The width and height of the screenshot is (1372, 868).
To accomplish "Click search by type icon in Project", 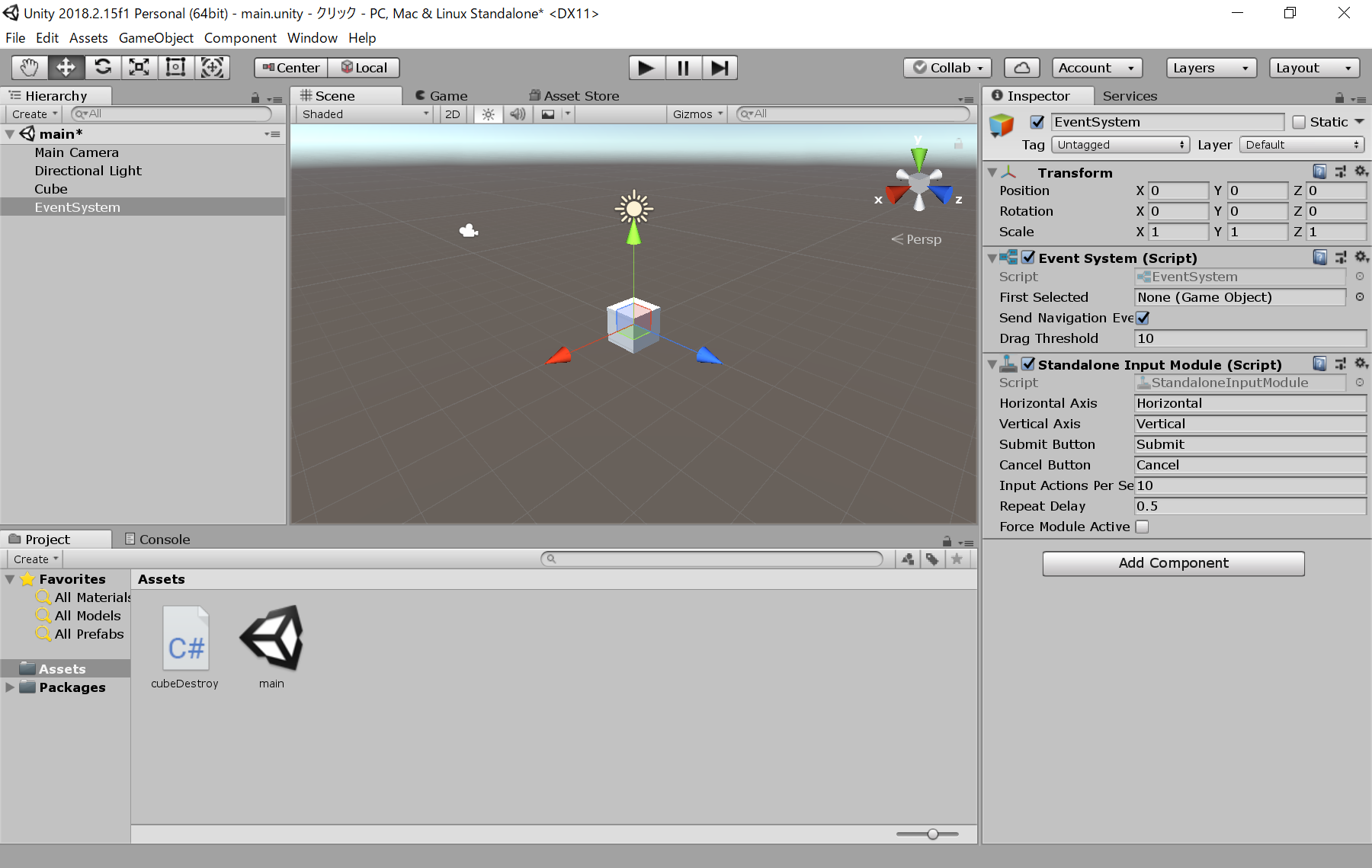I will click(908, 559).
